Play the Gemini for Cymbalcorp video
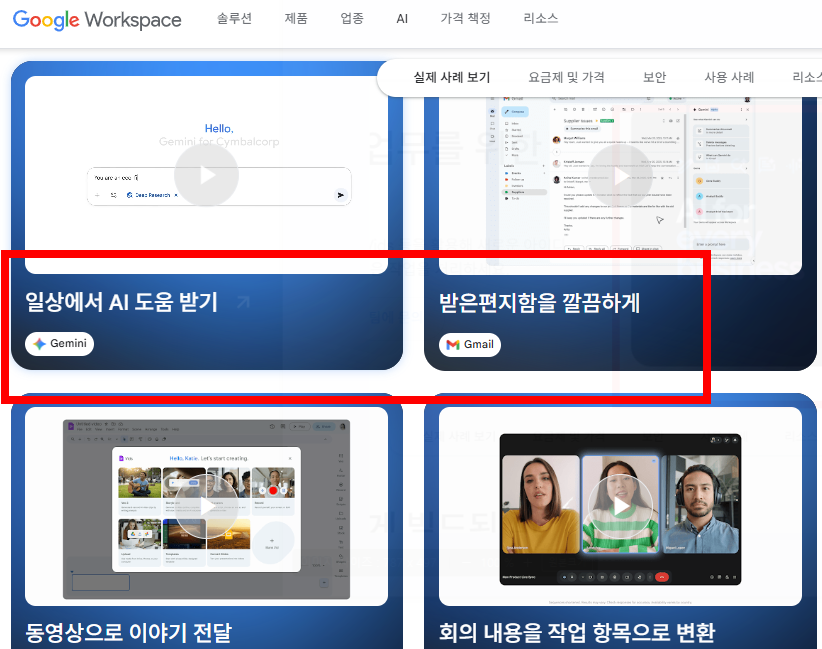This screenshot has height=649, width=822. click(x=206, y=177)
